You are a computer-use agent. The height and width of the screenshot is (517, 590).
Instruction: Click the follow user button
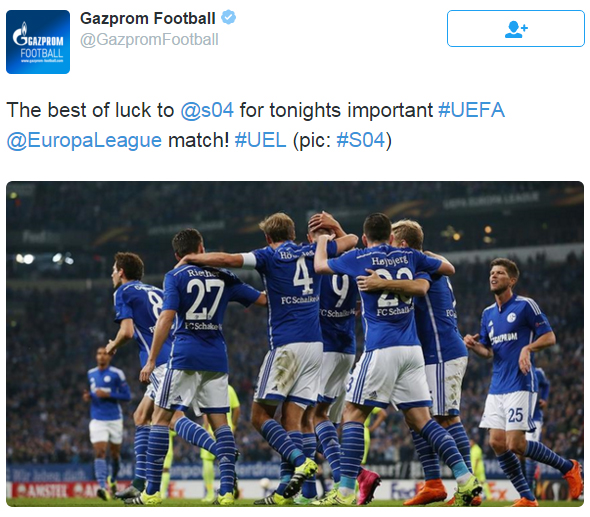pos(515,29)
